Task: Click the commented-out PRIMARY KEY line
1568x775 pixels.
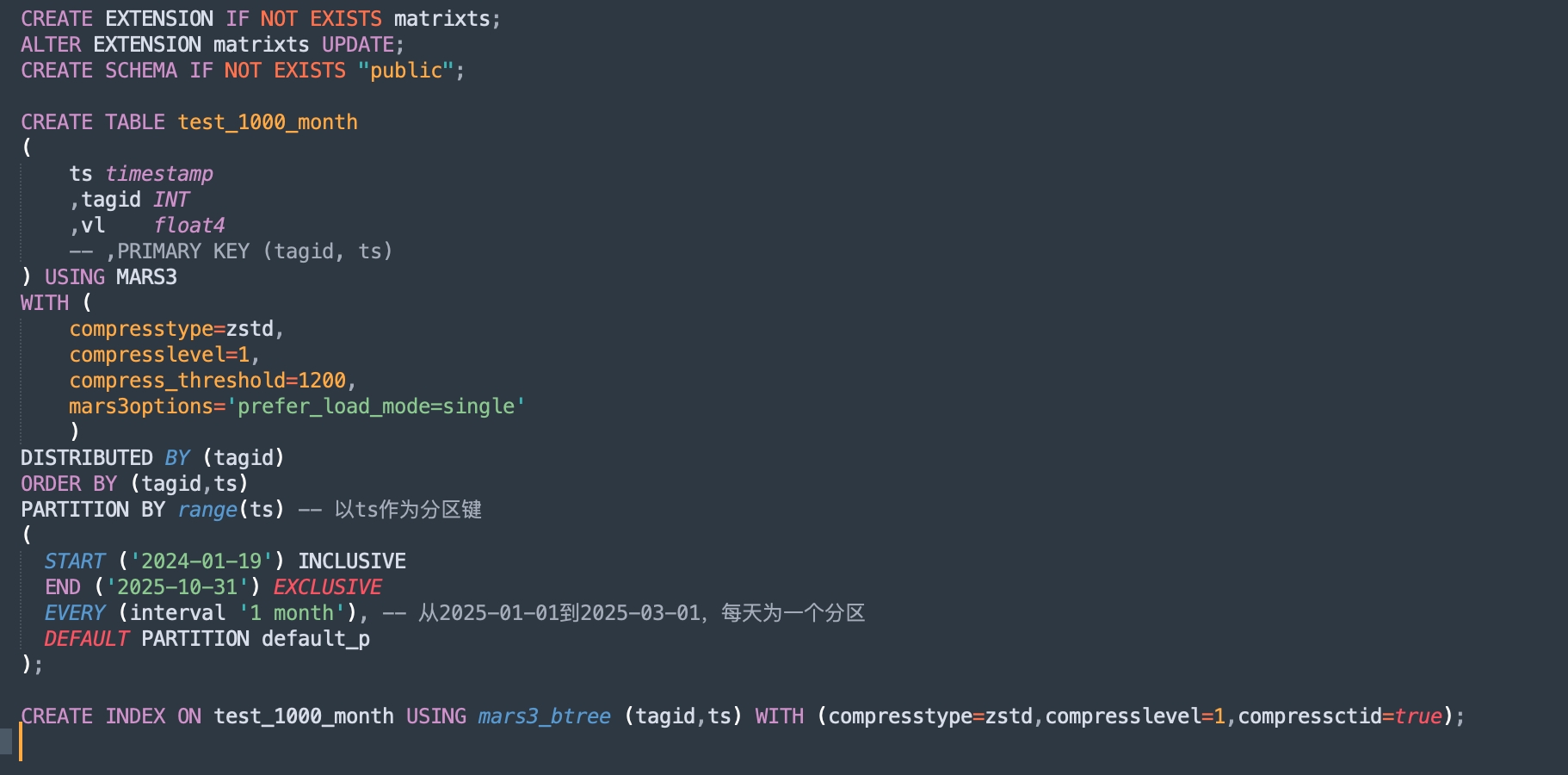Action: pyautogui.click(x=231, y=251)
